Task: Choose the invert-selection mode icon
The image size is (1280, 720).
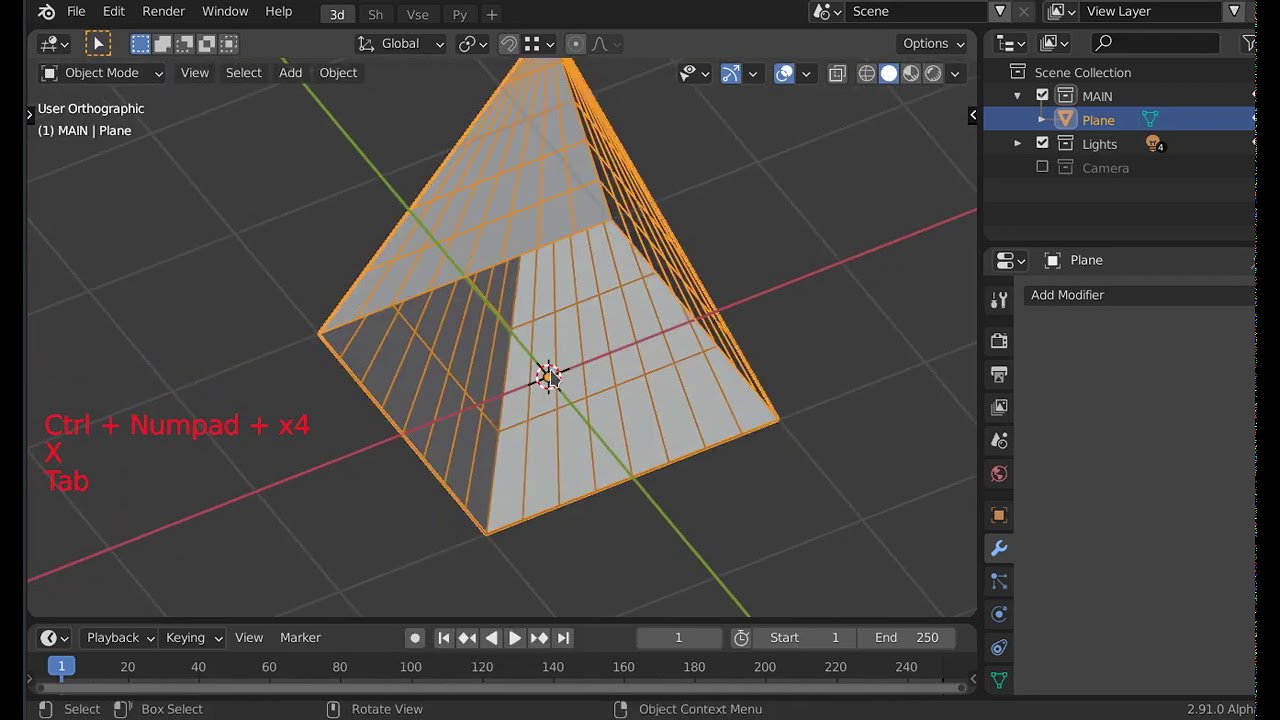Action: pos(207,44)
